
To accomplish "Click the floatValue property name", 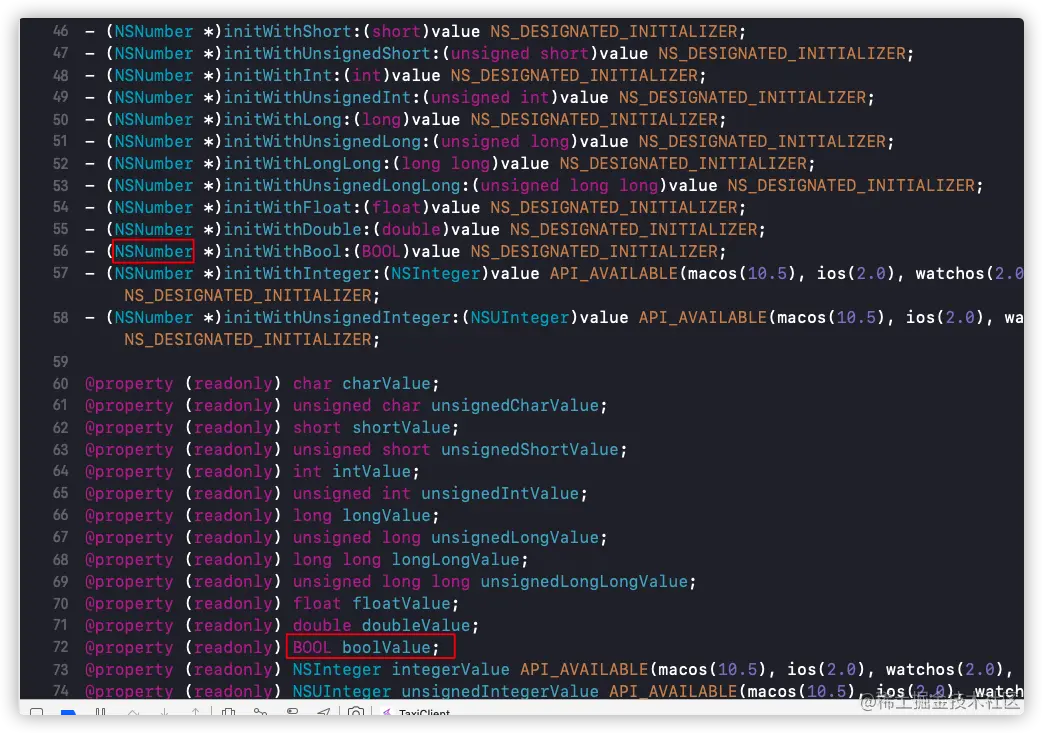I will (x=401, y=603).
